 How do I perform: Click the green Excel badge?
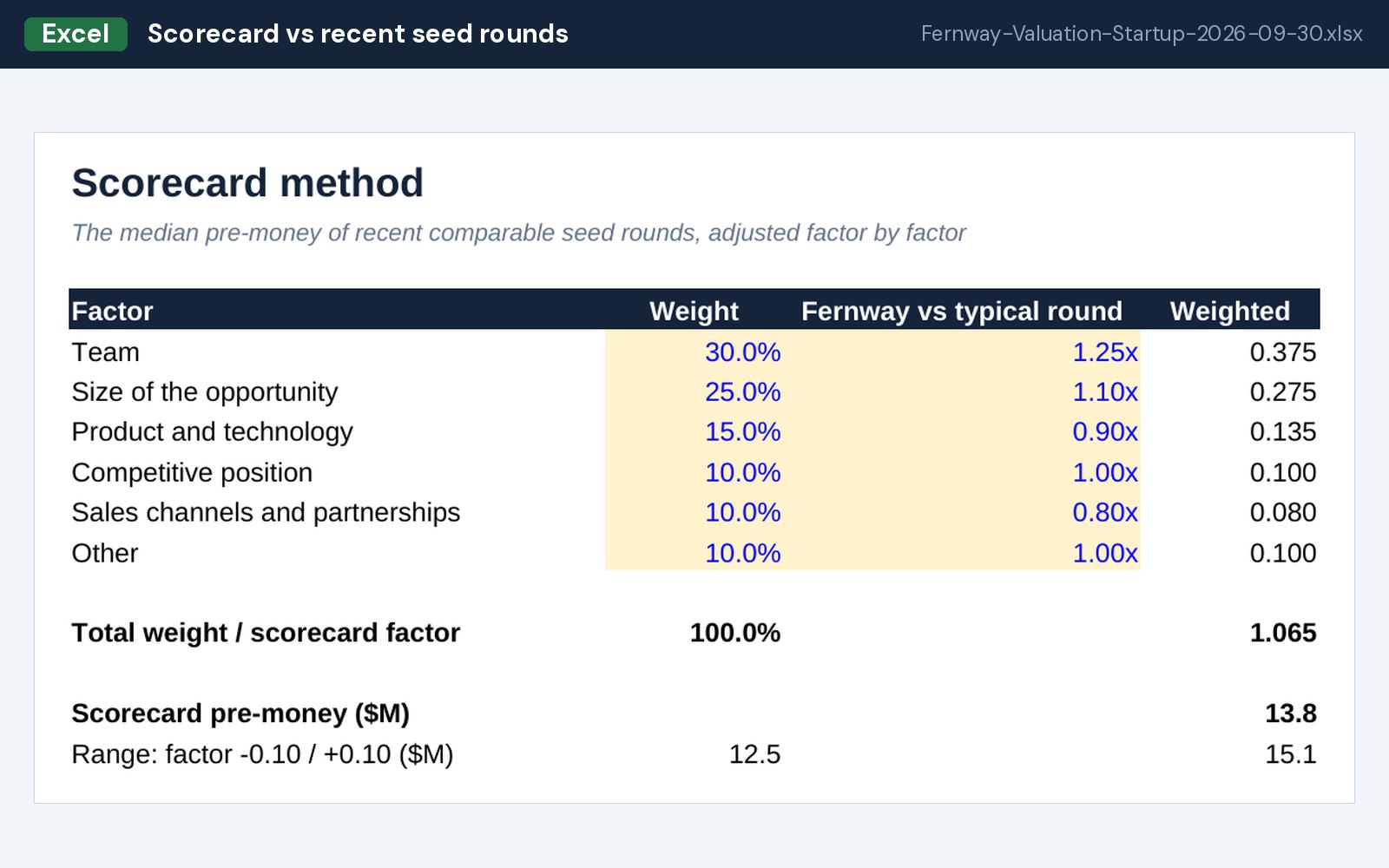coord(76,34)
